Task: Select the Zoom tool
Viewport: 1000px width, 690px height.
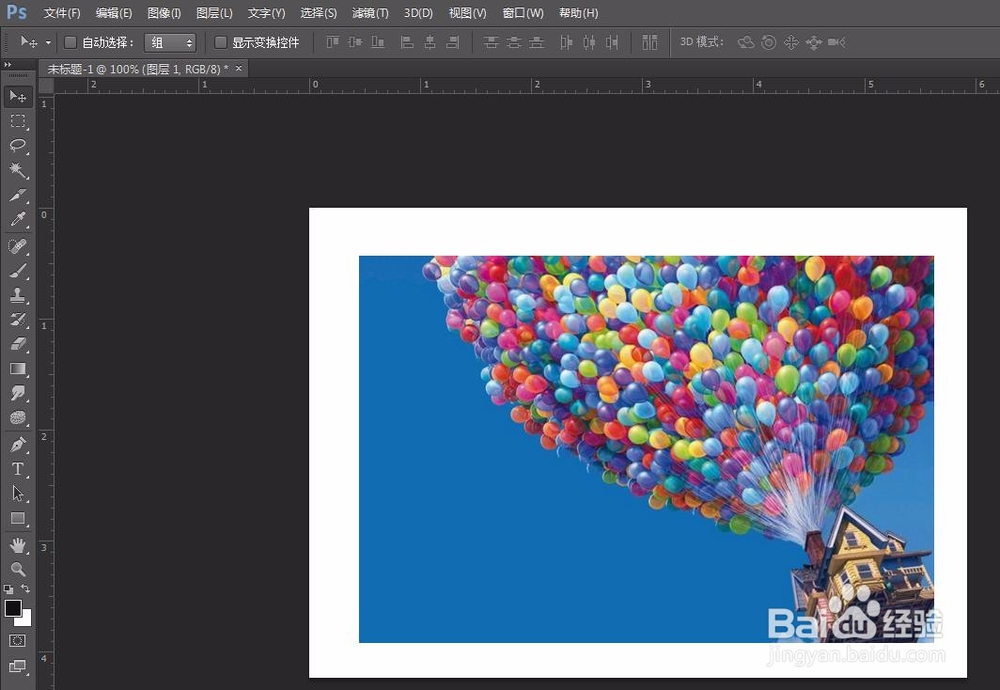Action: pyautogui.click(x=18, y=569)
